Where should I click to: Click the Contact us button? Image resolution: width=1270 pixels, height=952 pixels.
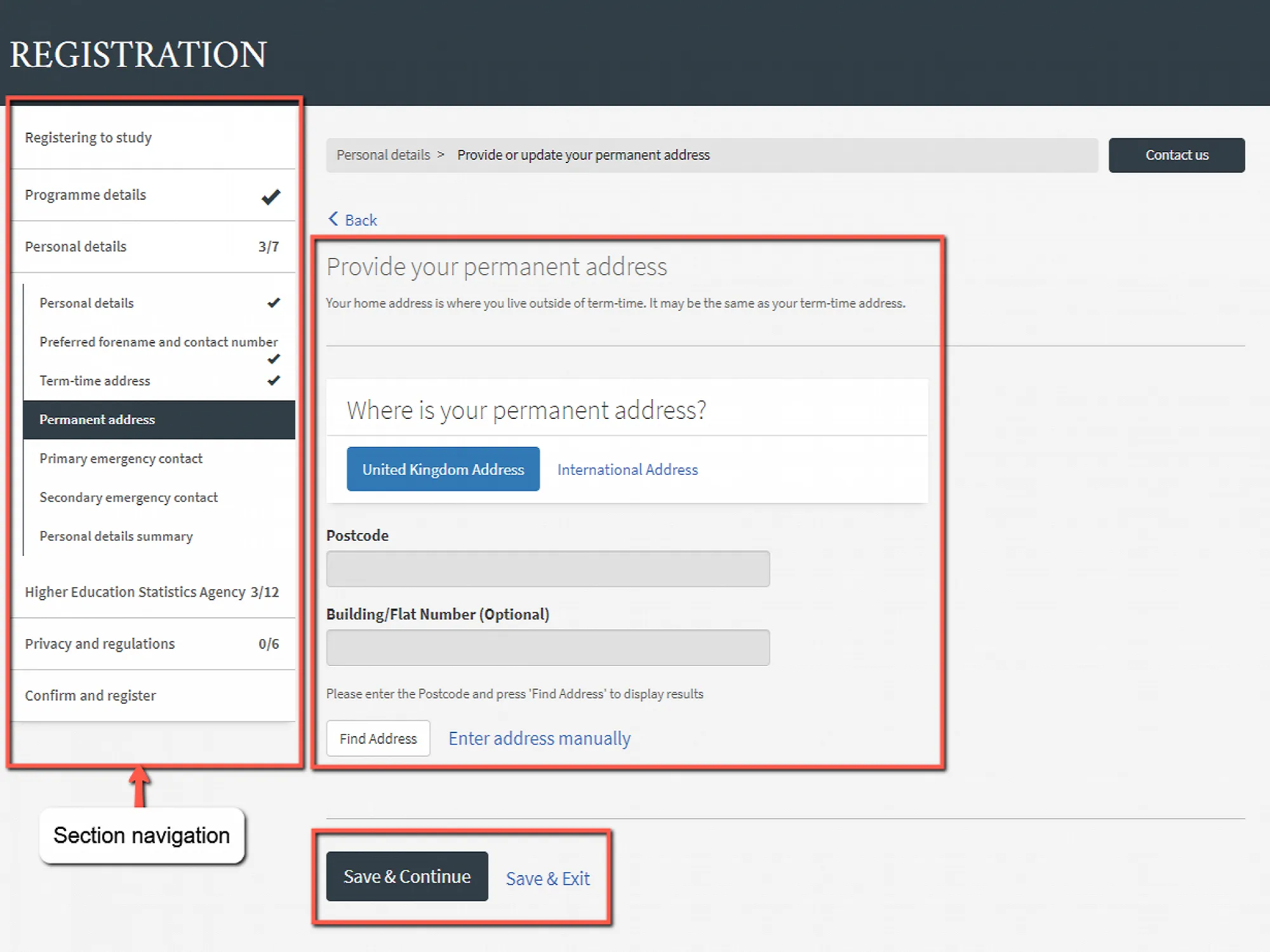coord(1176,154)
